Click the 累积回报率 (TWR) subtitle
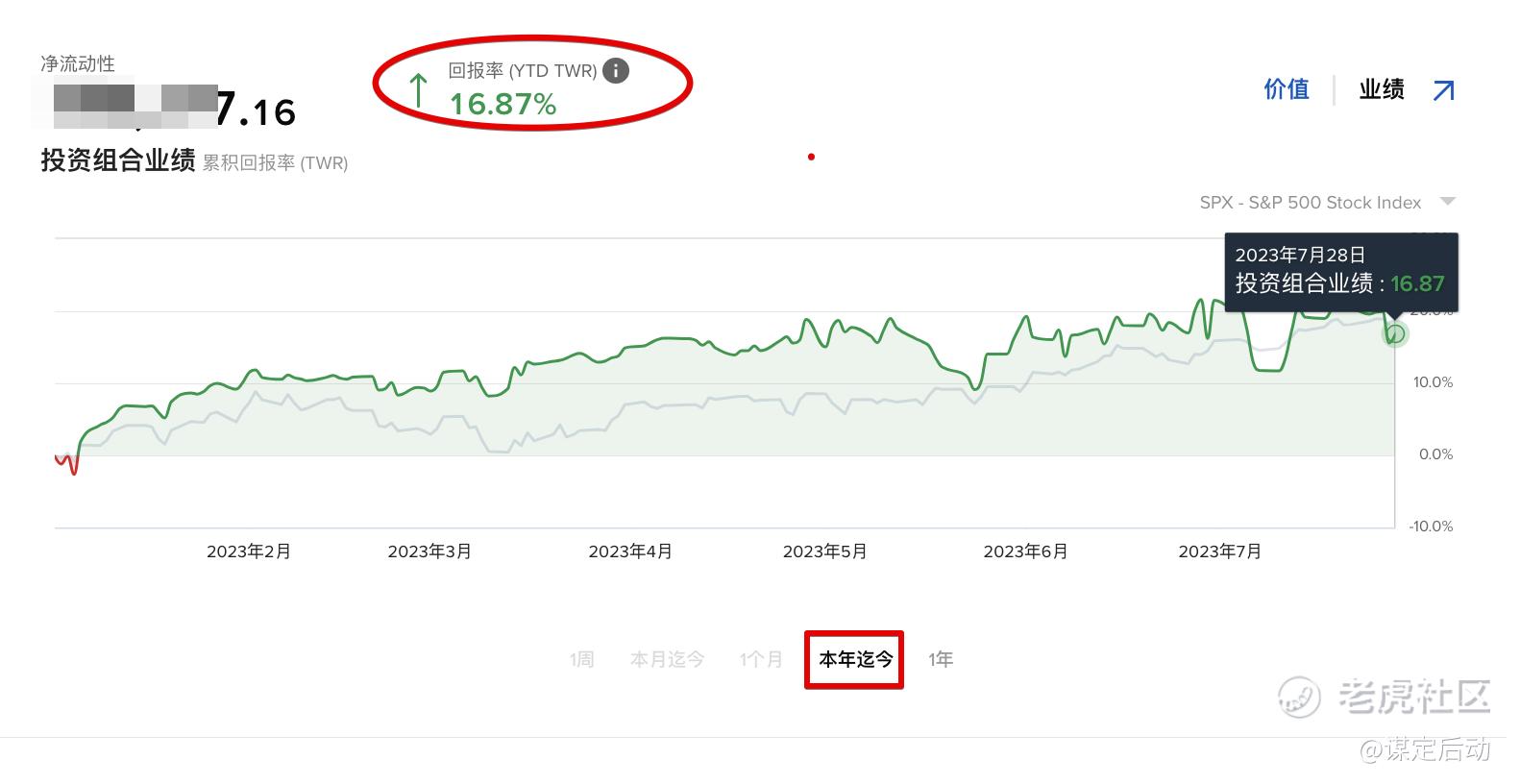 click(x=275, y=163)
